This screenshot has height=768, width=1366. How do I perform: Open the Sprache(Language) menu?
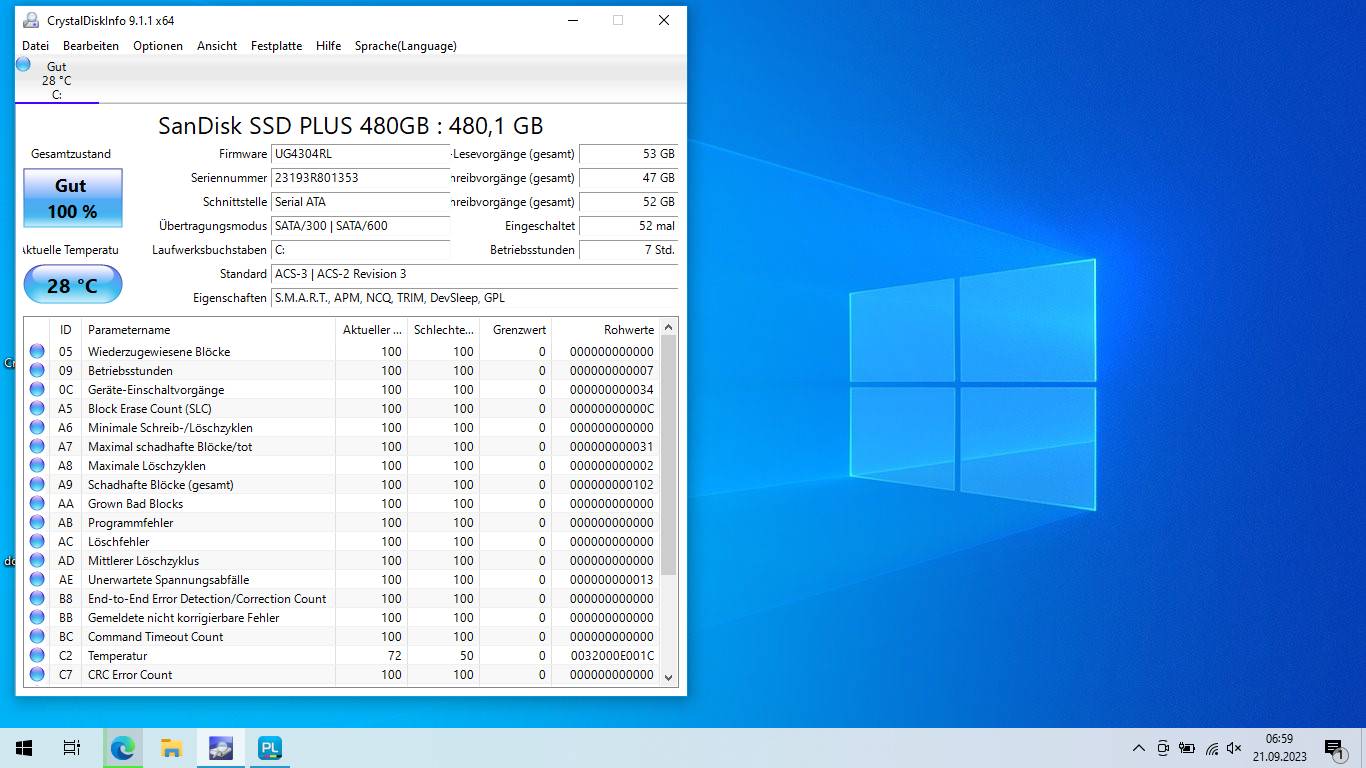point(405,46)
